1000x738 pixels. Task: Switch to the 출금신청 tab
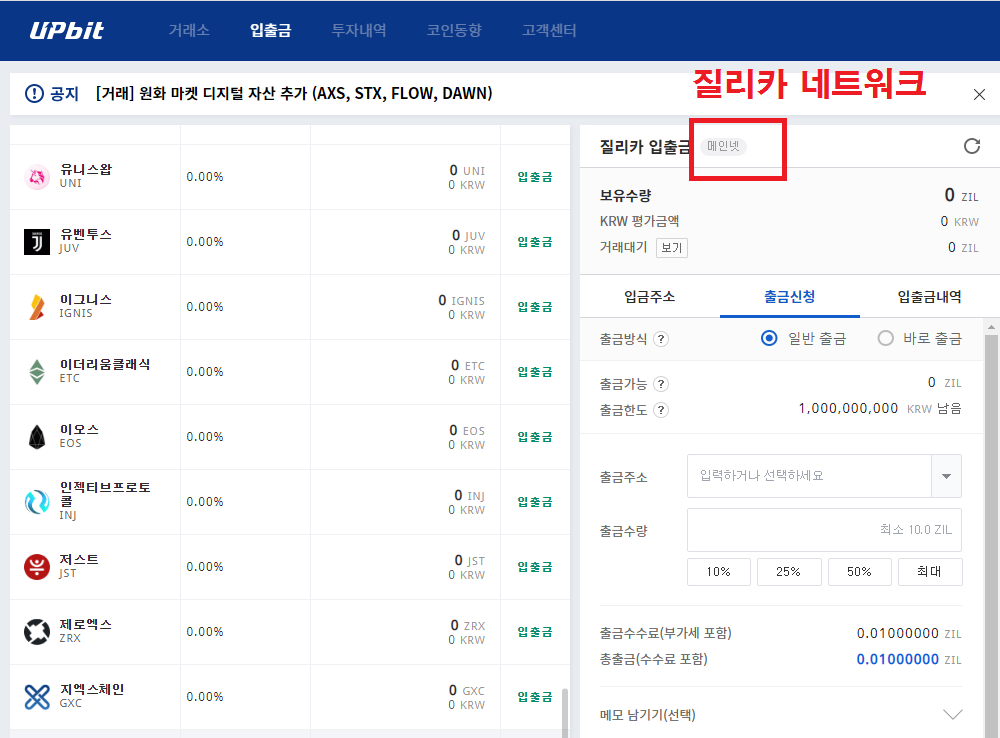click(790, 297)
